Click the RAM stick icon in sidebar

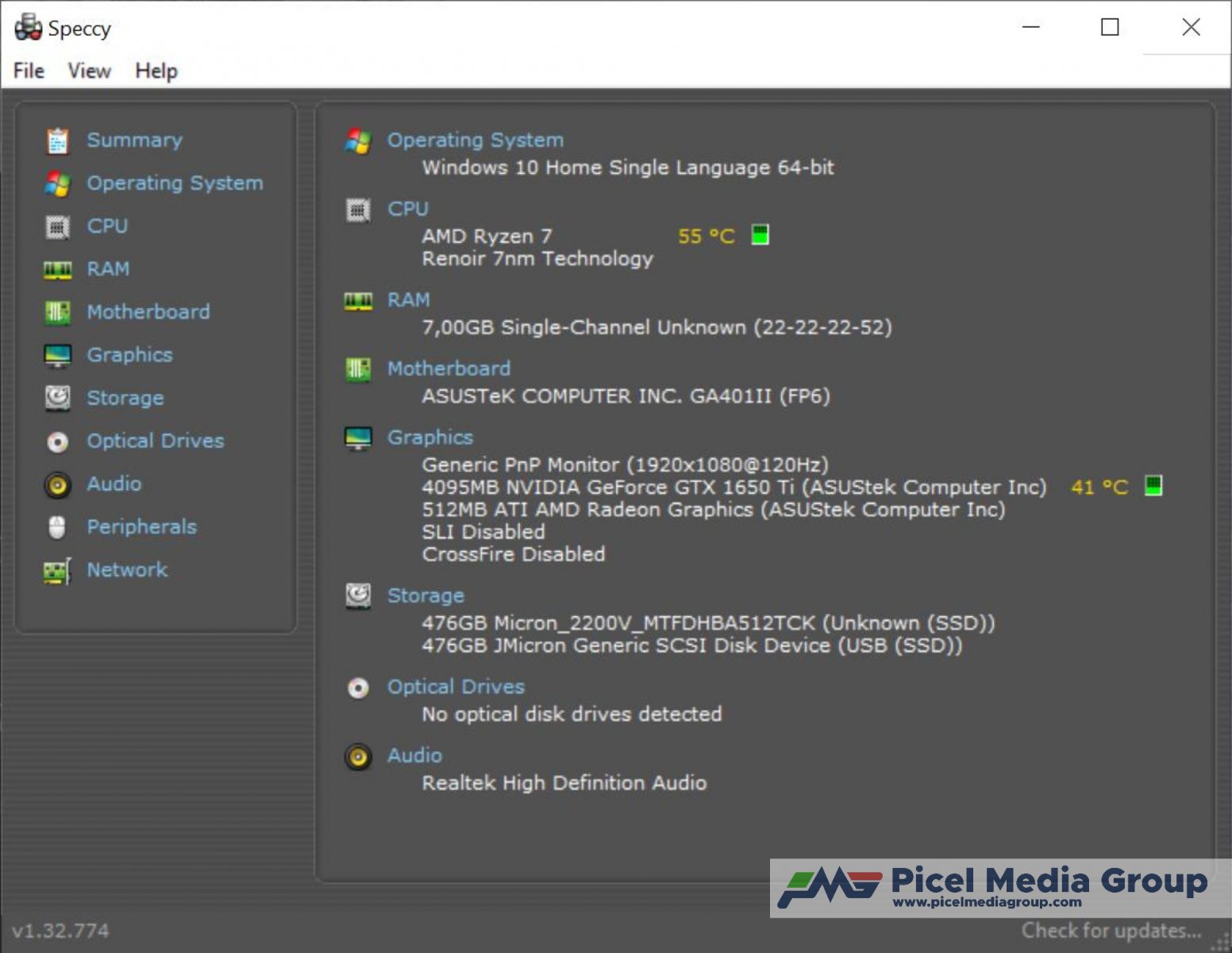pos(57,270)
